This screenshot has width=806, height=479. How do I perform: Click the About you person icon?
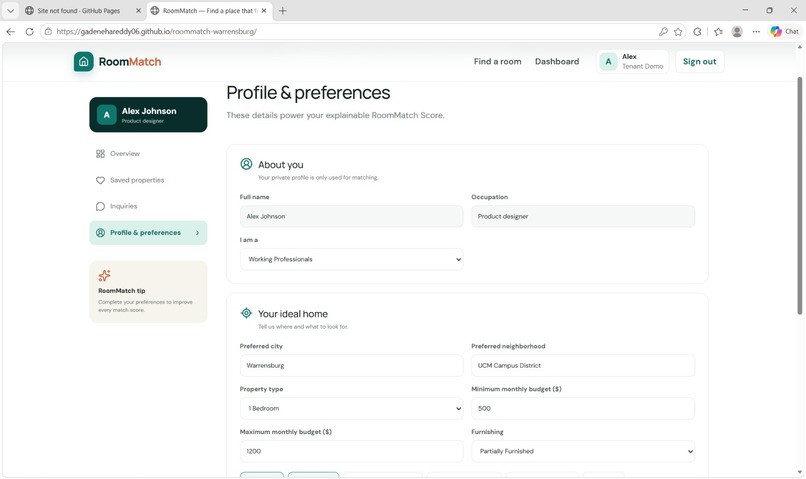[246, 164]
